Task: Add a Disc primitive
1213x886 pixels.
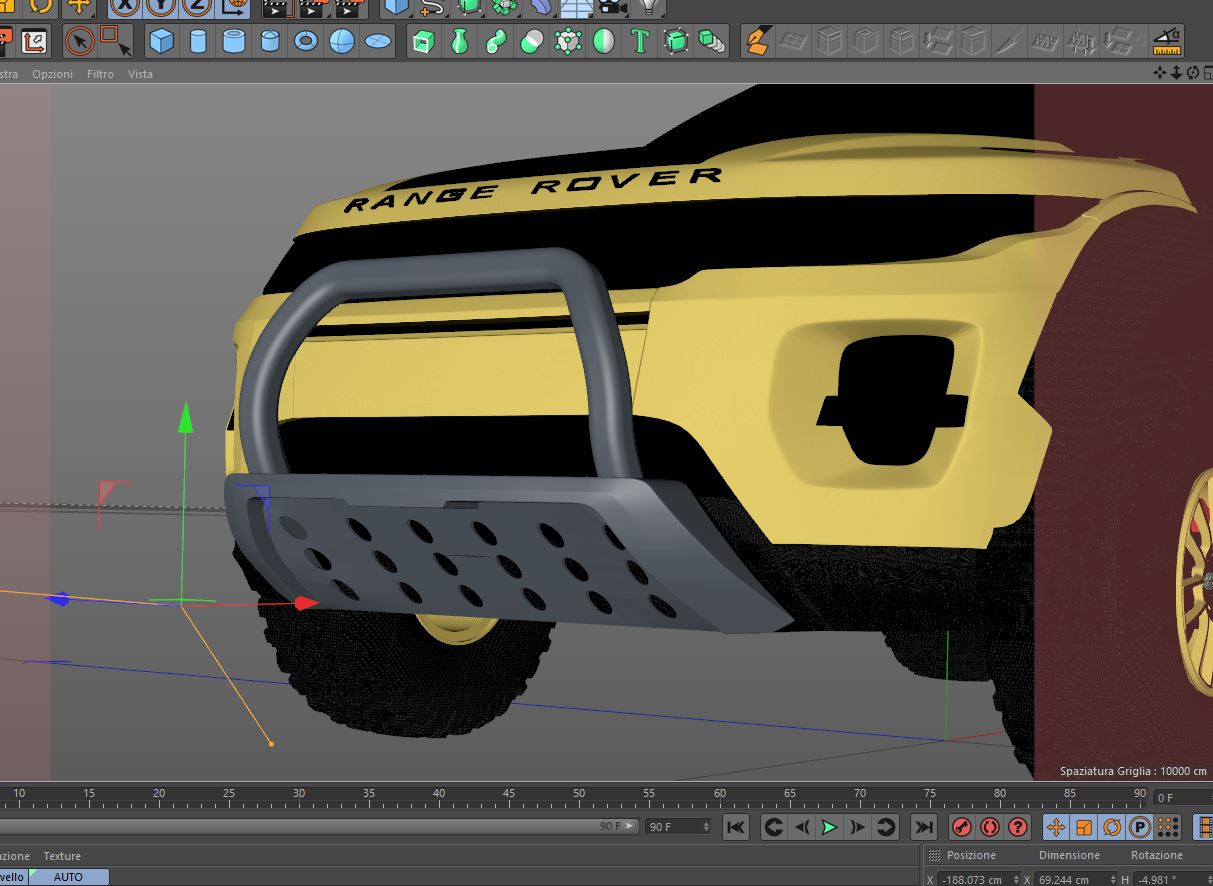Action: click(x=378, y=42)
